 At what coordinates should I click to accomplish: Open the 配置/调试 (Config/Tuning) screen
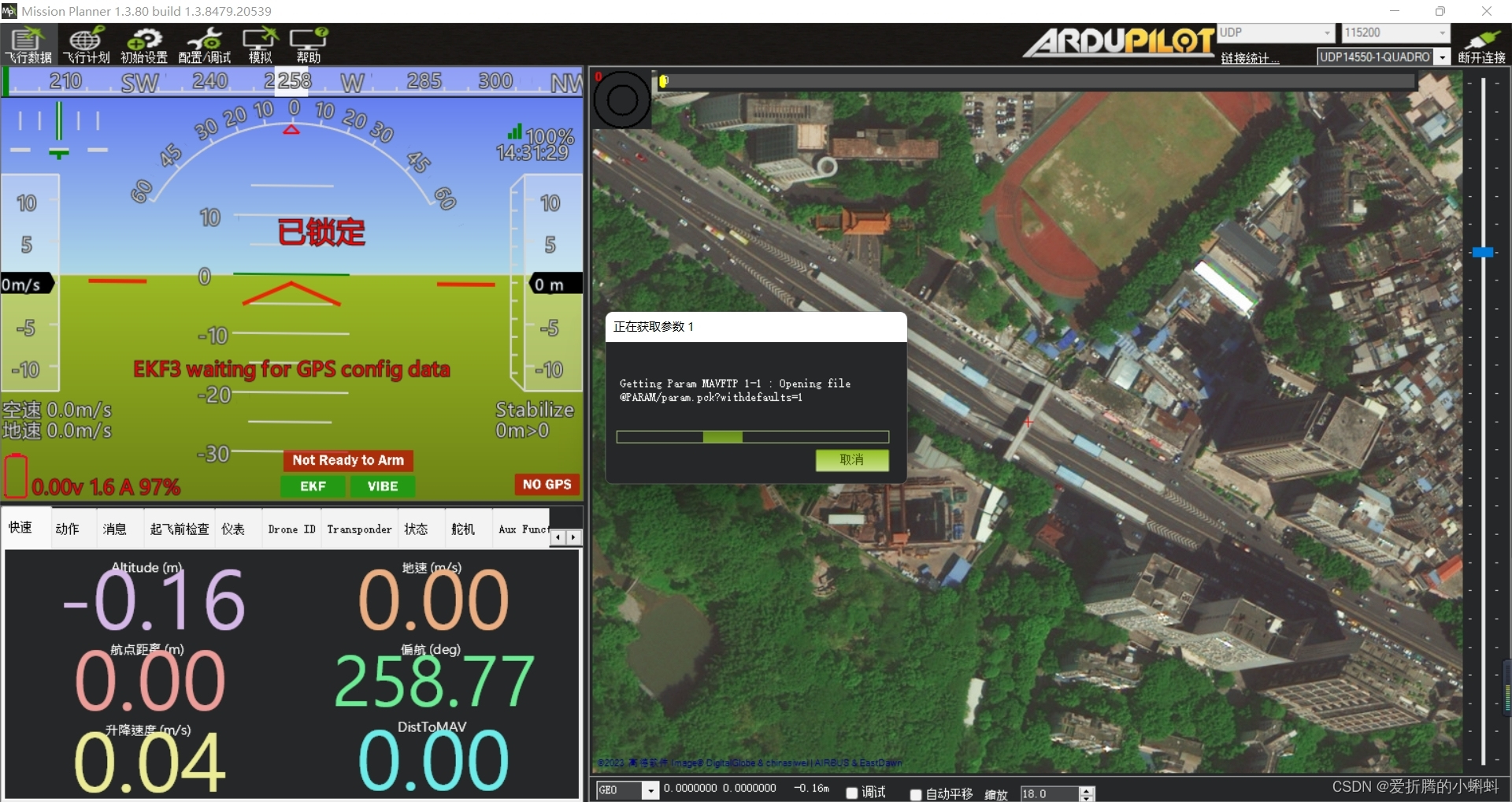(204, 45)
